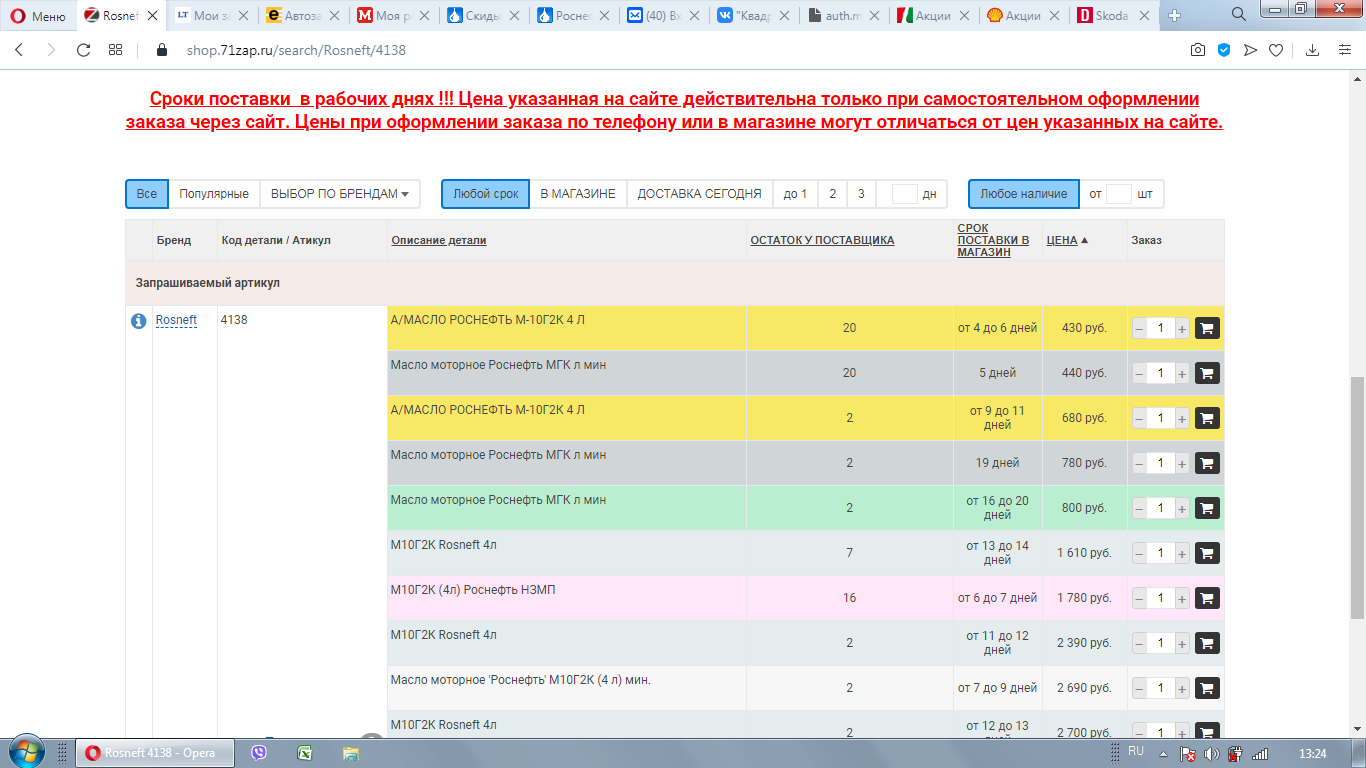Image resolution: width=1366 pixels, height=768 pixels.
Task: Click the minimum stock 'шт' input field
Action: click(x=1119, y=194)
